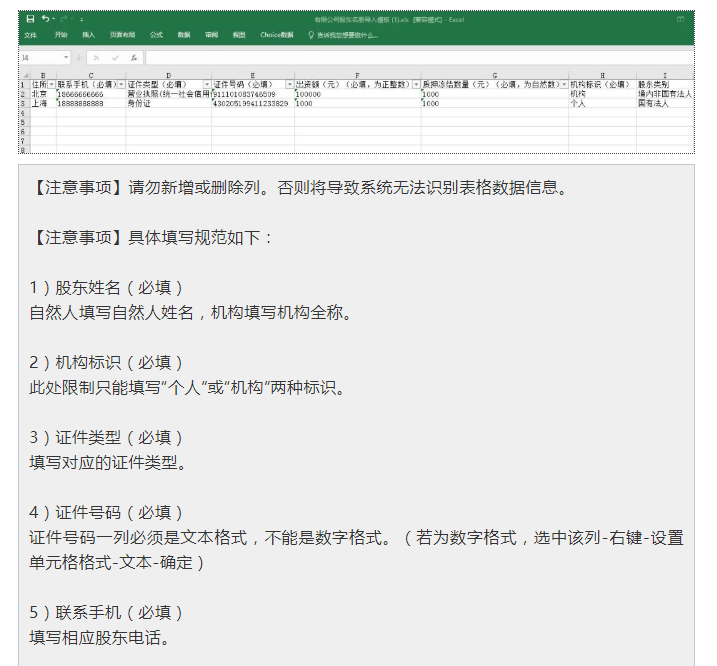
Task: Select the 机构 cell in column H
Action: point(602,94)
